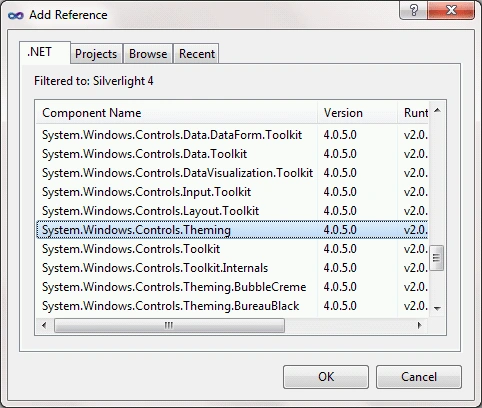Image resolution: width=482 pixels, height=408 pixels.
Task: Select System.Windows.Controls.Toolkit.Internals row
Action: point(232,268)
